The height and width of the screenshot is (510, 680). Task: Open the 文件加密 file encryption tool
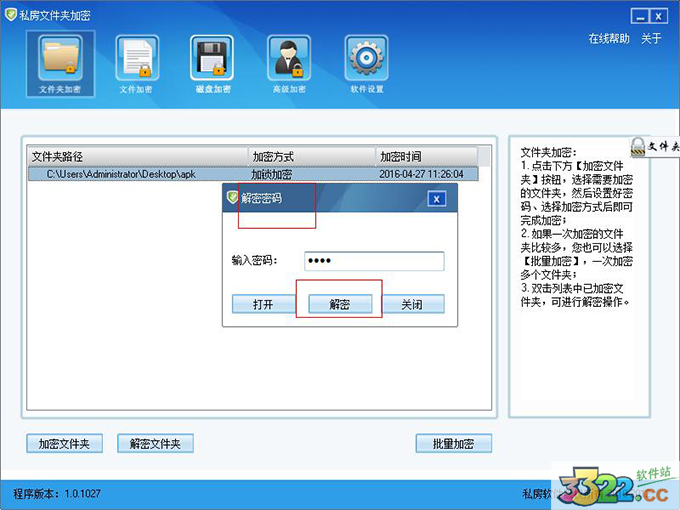(137, 64)
